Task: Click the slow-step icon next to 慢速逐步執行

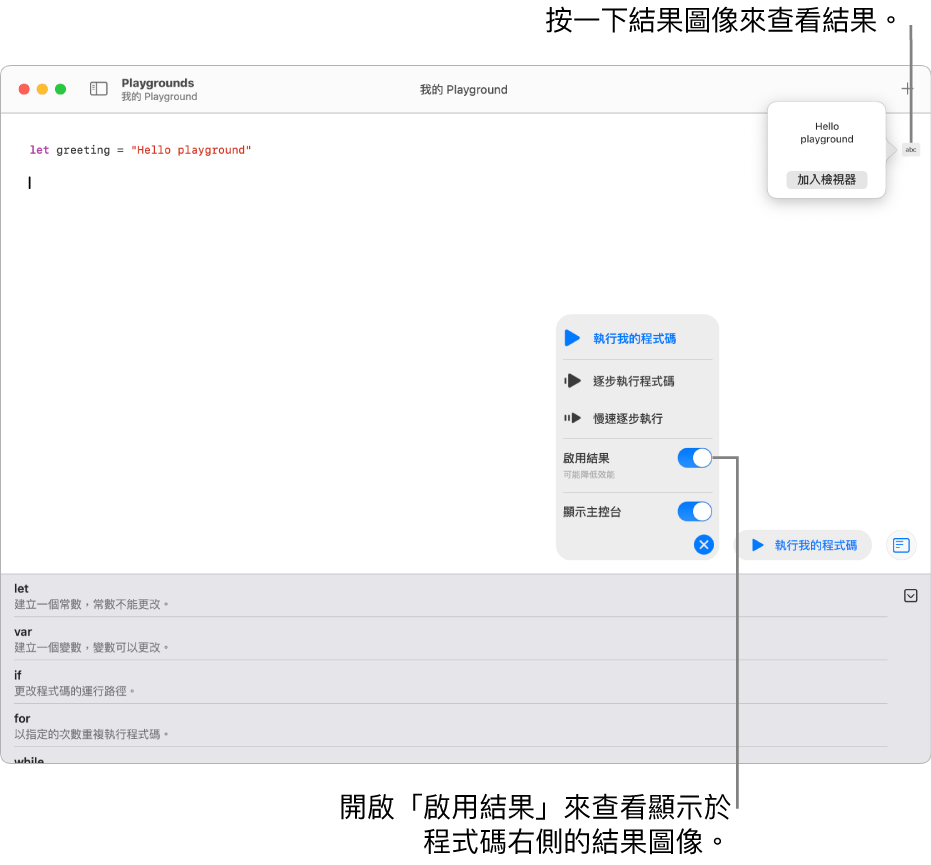Action: click(x=572, y=418)
